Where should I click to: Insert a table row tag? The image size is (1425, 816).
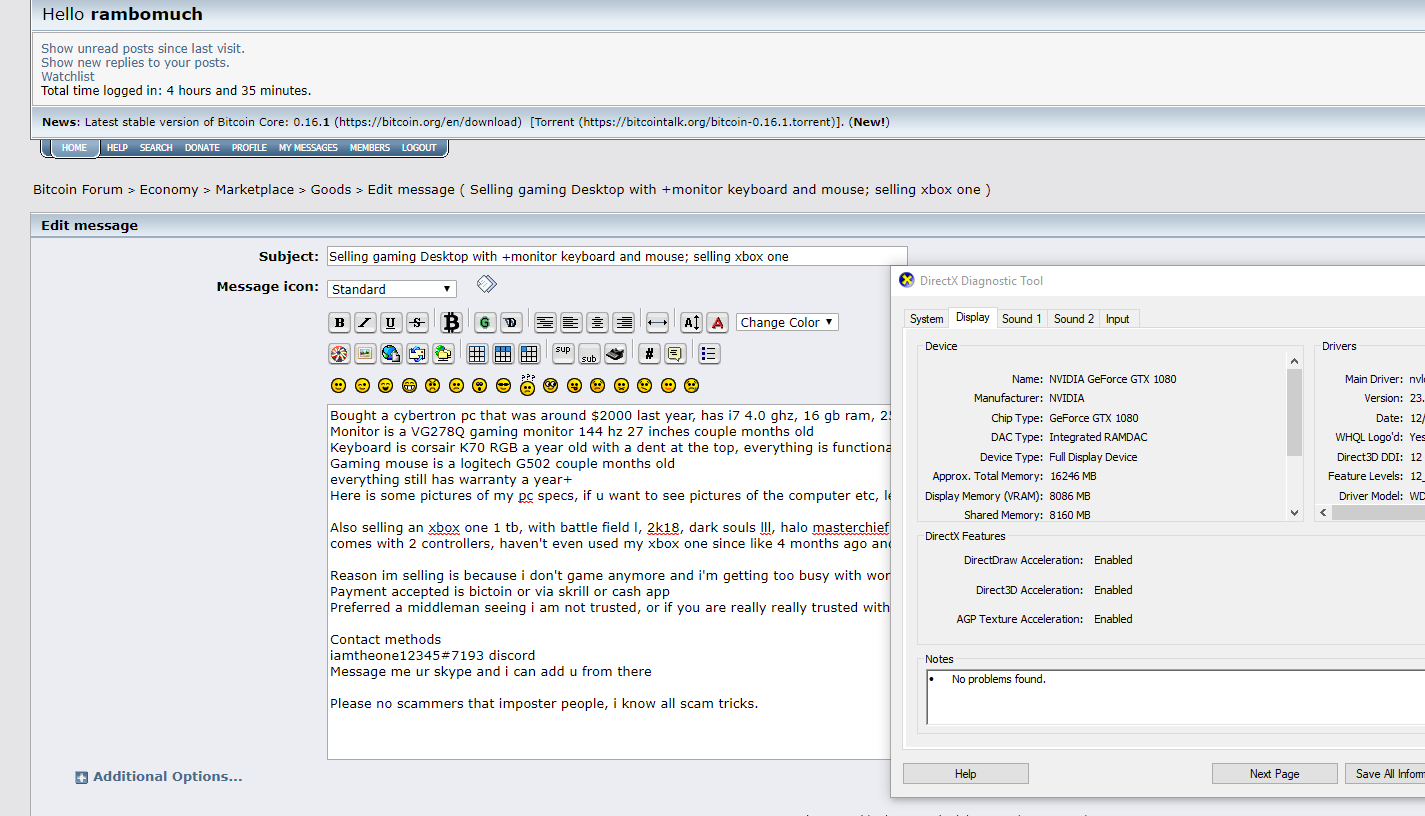coord(503,353)
